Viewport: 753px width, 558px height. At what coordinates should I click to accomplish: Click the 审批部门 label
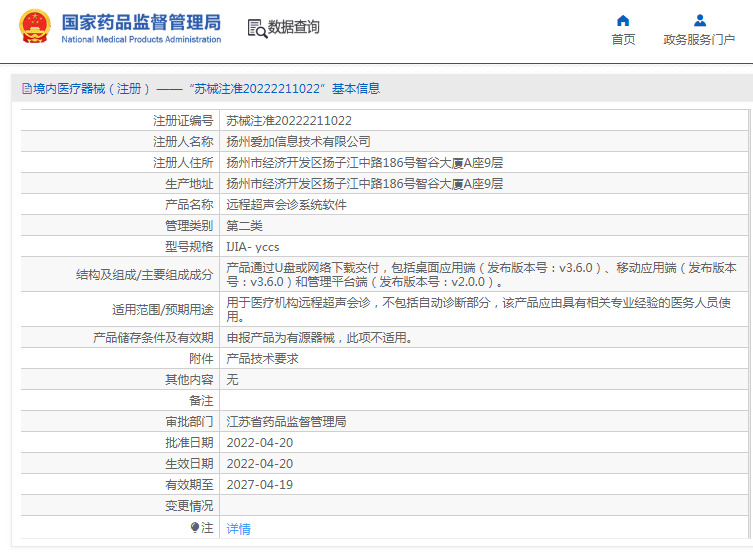[189, 422]
